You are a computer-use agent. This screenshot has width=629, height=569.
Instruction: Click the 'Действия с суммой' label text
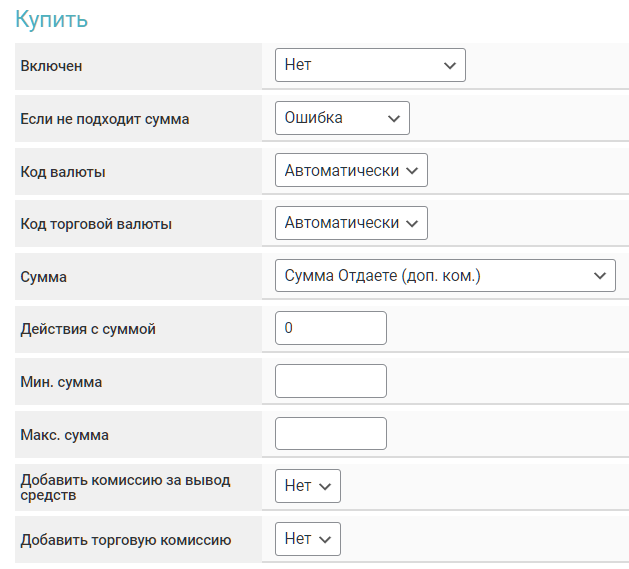(88, 329)
